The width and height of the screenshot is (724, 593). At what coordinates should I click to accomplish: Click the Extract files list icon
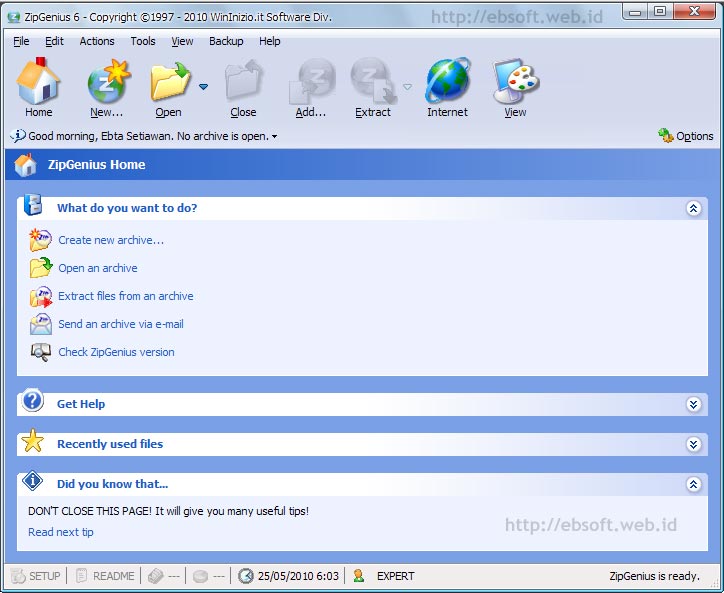point(41,296)
